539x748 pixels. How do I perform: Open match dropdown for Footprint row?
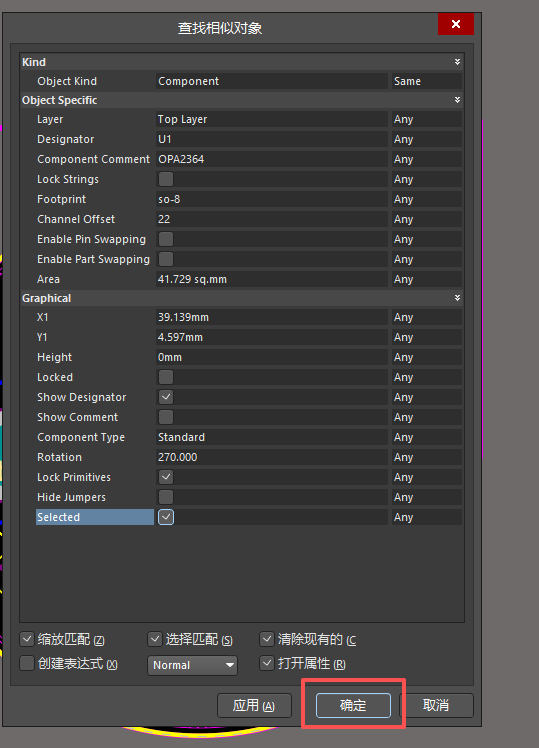pyautogui.click(x=427, y=199)
